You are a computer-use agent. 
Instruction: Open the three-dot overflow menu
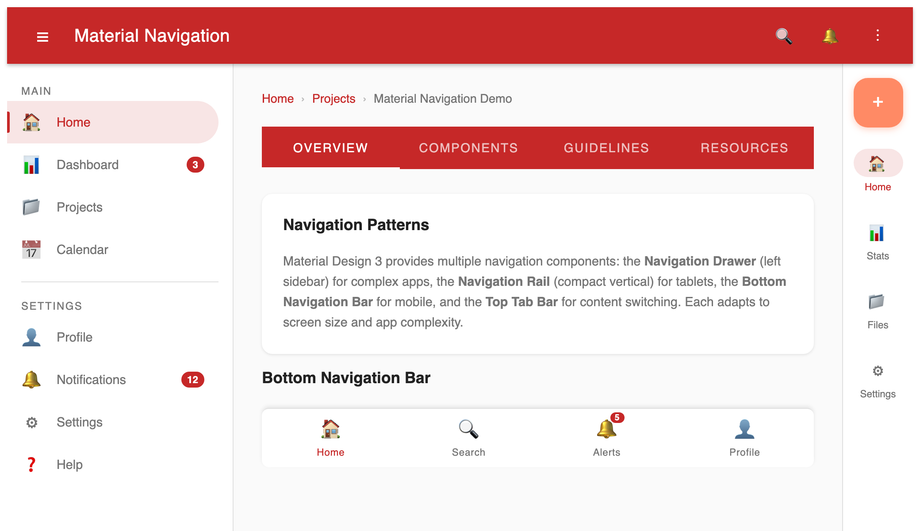point(877,35)
